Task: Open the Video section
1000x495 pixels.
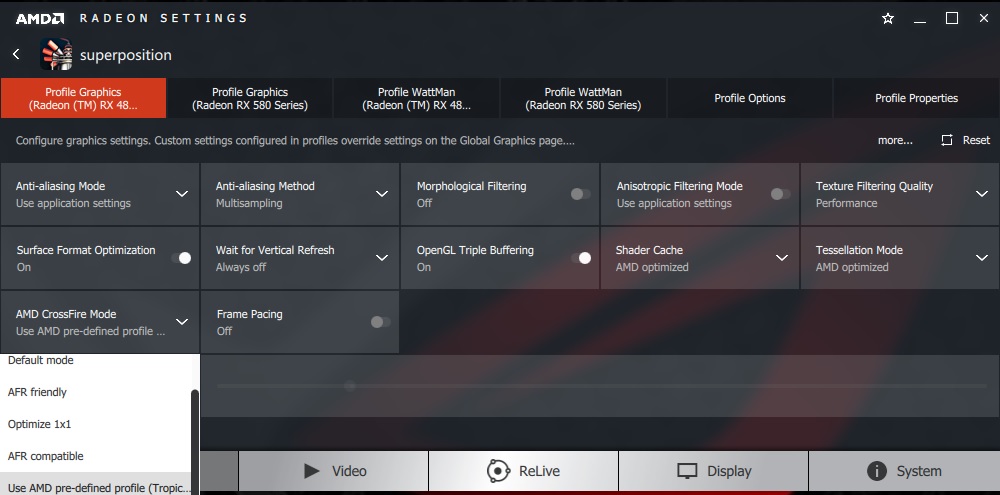Action: (333, 471)
